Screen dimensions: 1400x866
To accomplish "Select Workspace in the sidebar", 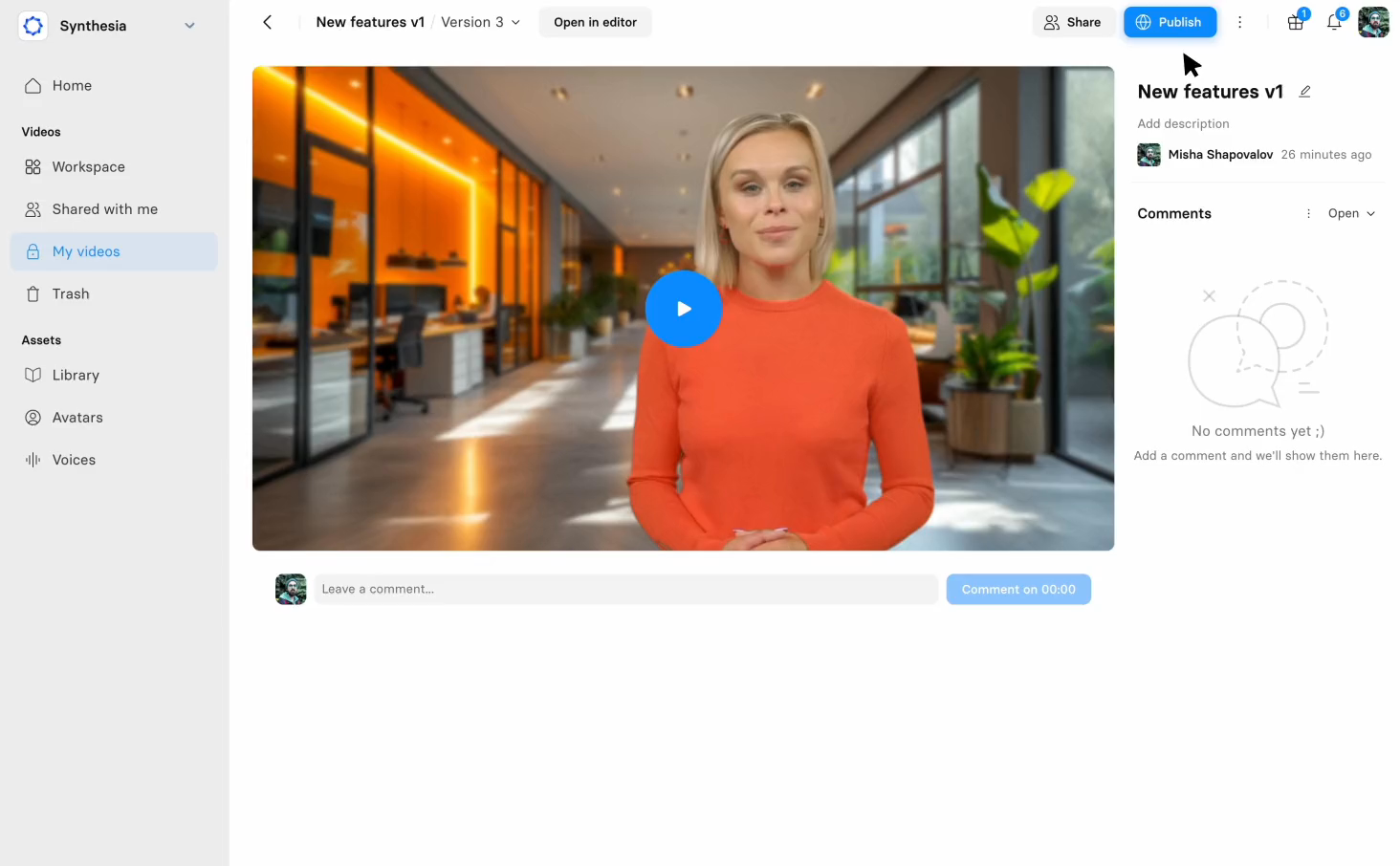I will point(88,167).
